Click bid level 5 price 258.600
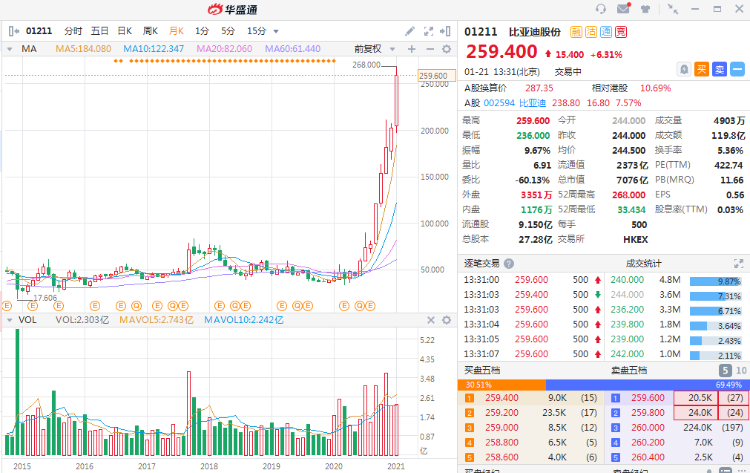The width and height of the screenshot is (750, 473). (501, 457)
